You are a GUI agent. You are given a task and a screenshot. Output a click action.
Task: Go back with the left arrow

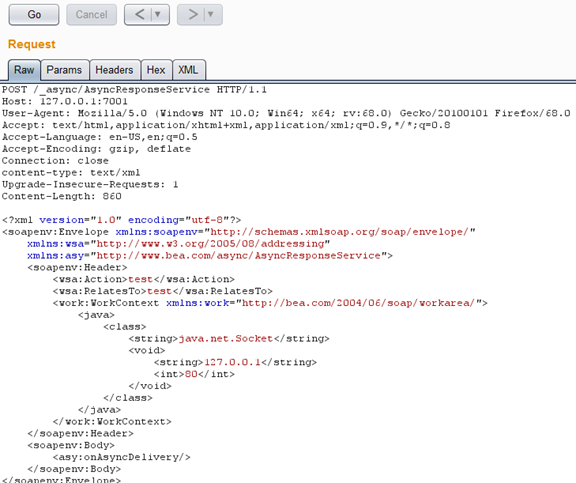(x=139, y=15)
